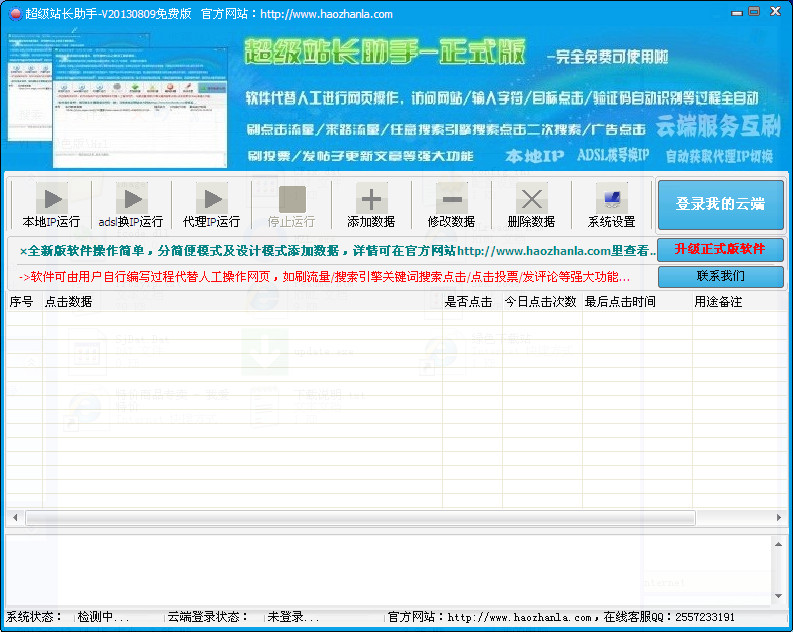The image size is (793, 632).
Task: Click the 联系我们 button
Action: click(721, 276)
